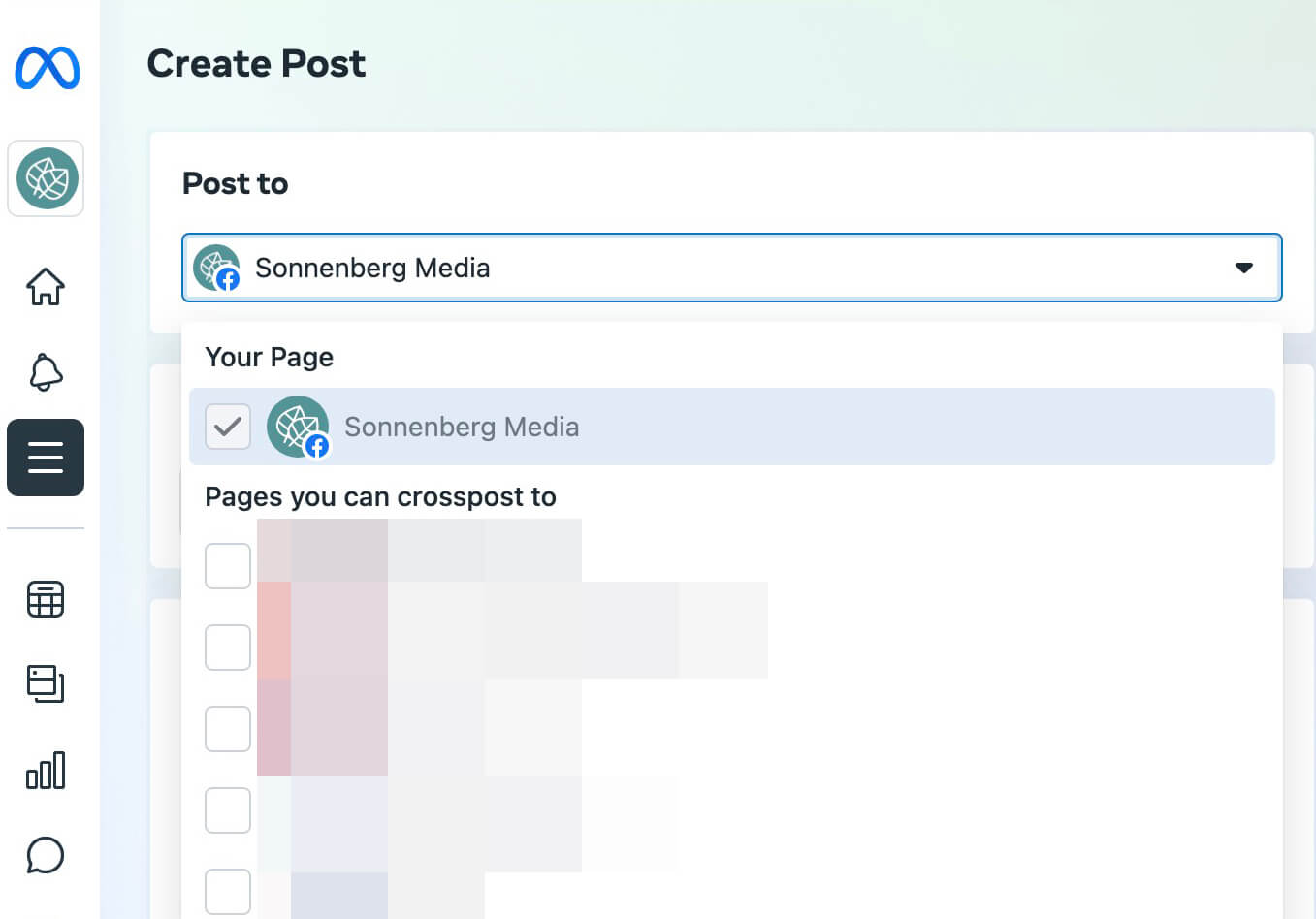Tick the fourth crosspost page checkbox

pyautogui.click(x=228, y=809)
